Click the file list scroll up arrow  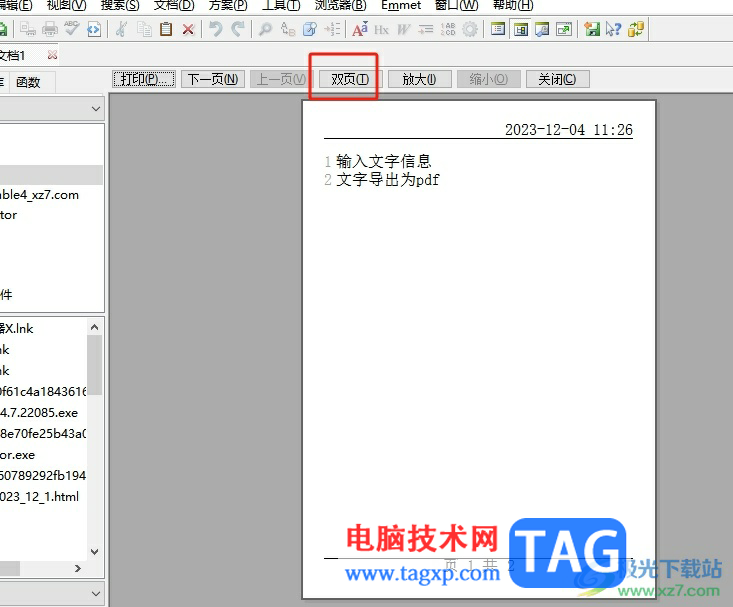(x=94, y=327)
